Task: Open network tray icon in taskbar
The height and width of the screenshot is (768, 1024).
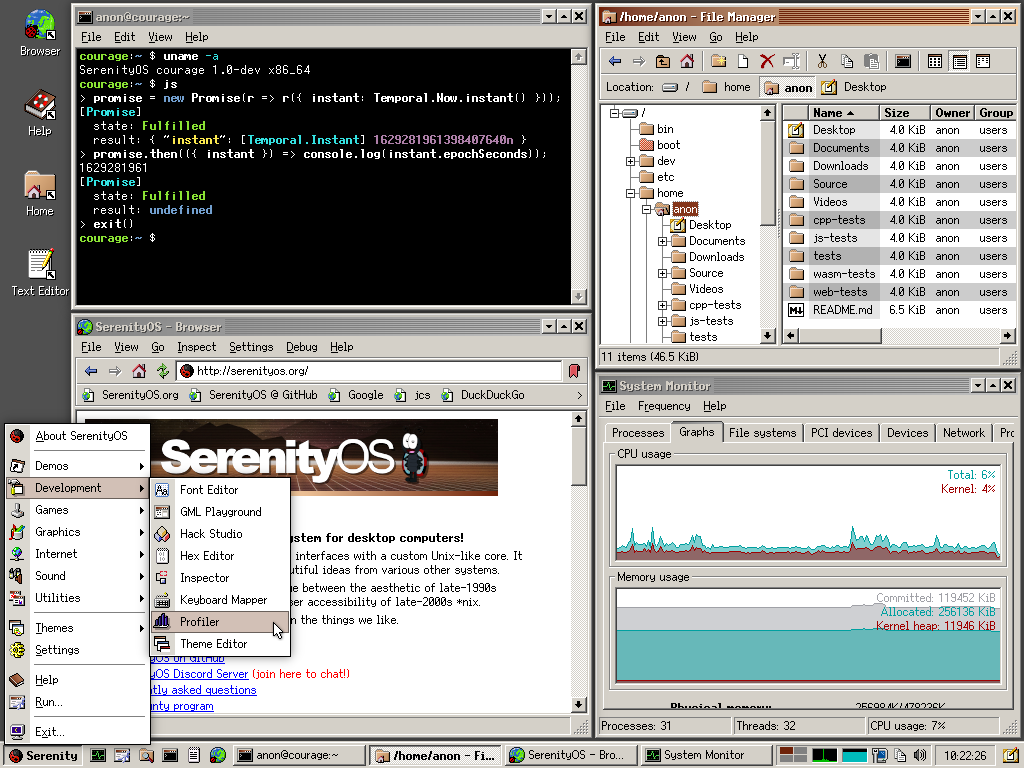Action: 880,756
